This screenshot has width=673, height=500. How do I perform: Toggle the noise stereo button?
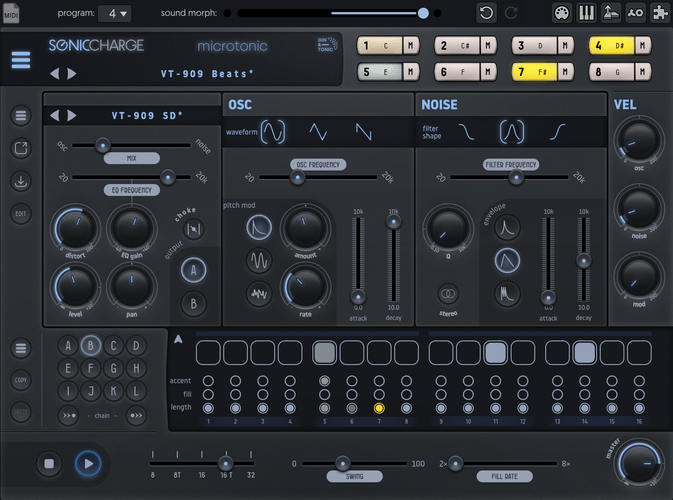pyautogui.click(x=448, y=294)
